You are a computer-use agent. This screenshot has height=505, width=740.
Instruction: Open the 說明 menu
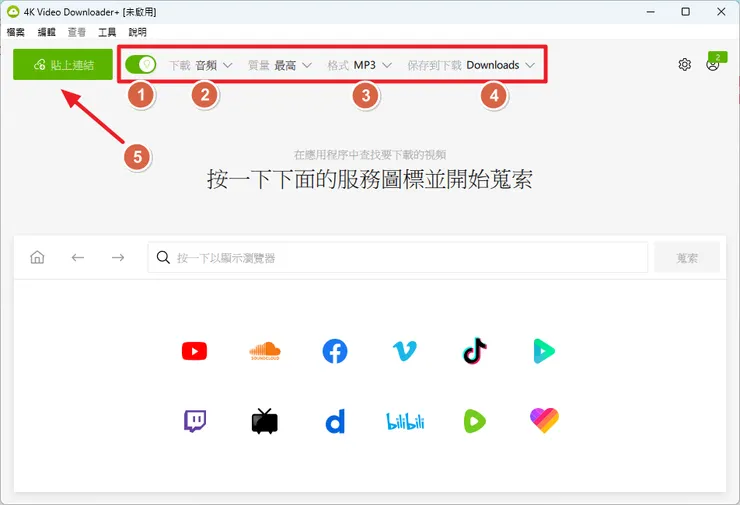coord(137,32)
